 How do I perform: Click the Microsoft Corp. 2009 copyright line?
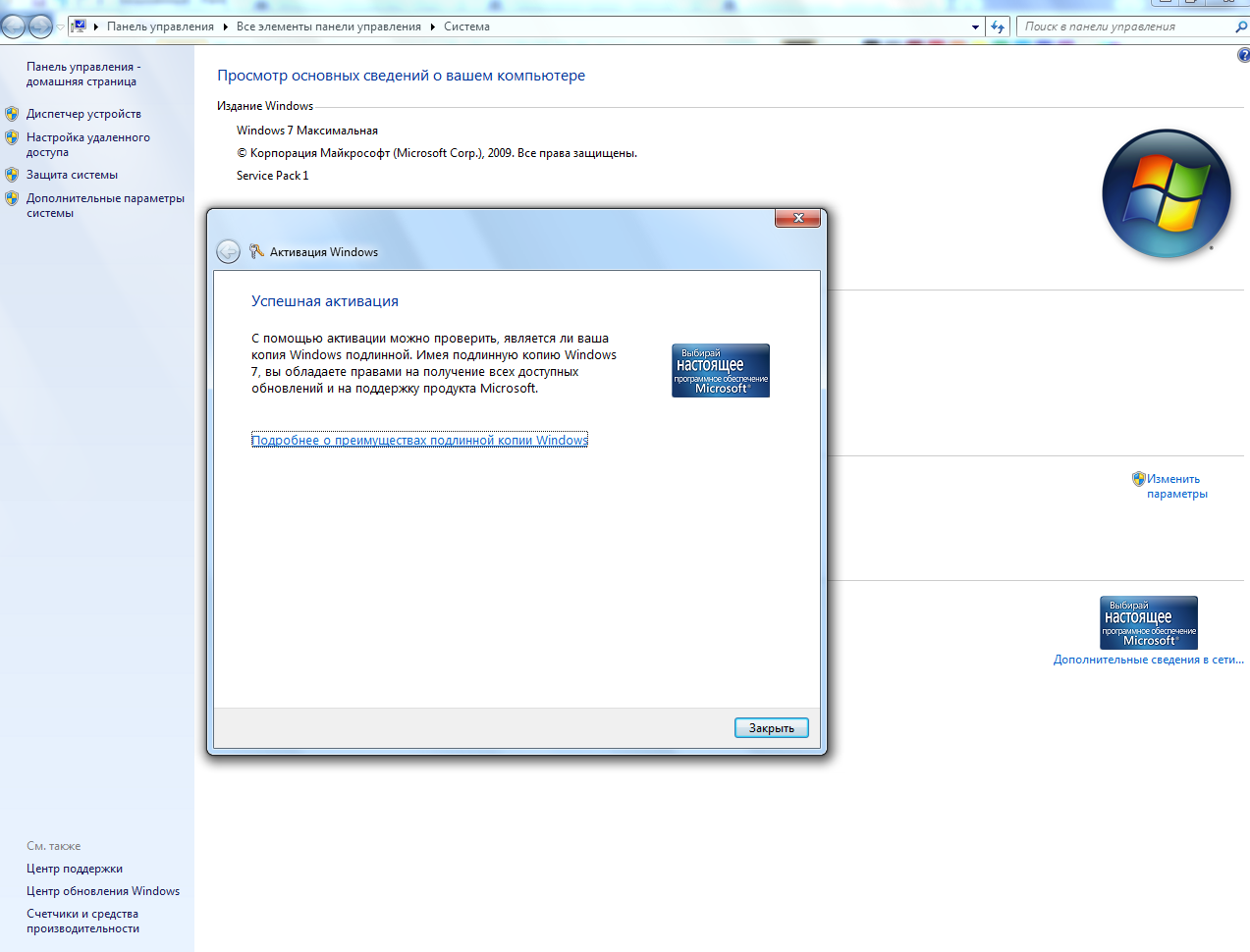pyautogui.click(x=437, y=153)
